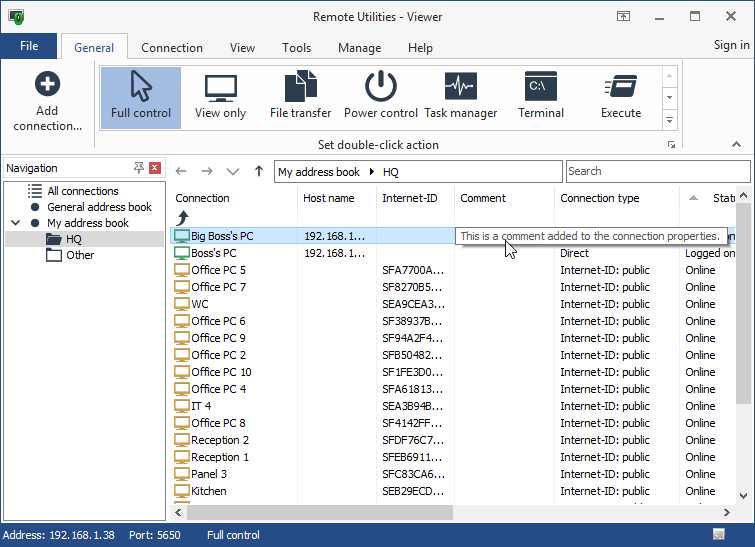Go forward with the right arrow
Viewport: 755px width, 547px height.
coord(207,171)
